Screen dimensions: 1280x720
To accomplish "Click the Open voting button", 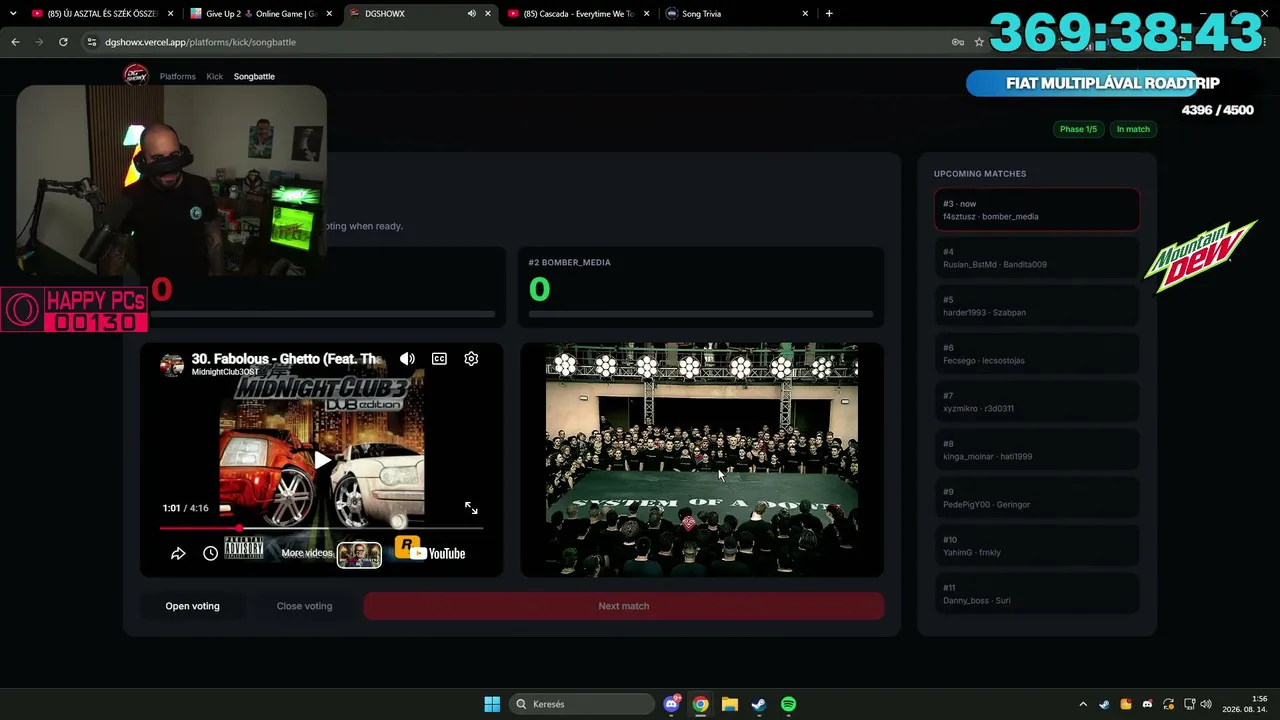I will pos(192,606).
